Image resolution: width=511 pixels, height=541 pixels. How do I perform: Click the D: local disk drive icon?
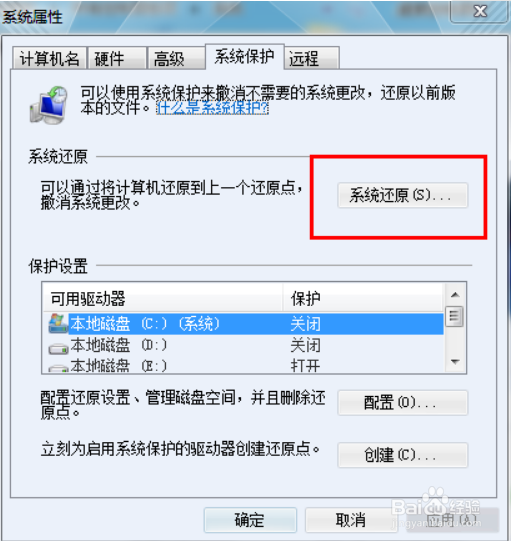click(x=58, y=348)
